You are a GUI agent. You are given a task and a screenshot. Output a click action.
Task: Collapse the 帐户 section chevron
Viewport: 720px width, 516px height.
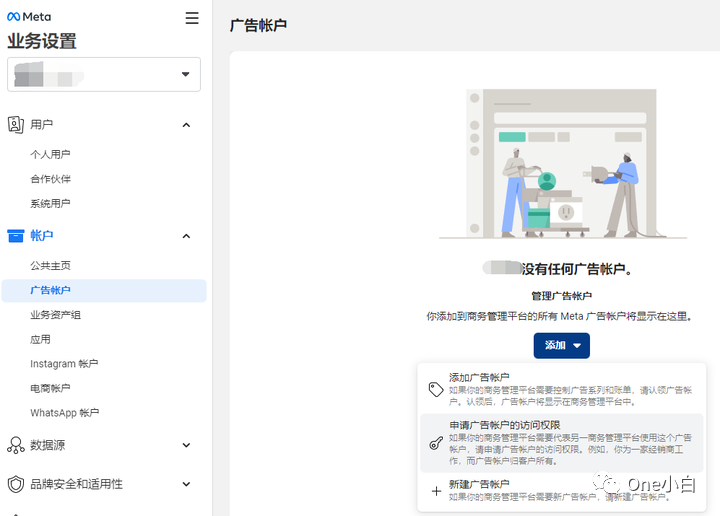point(186,236)
